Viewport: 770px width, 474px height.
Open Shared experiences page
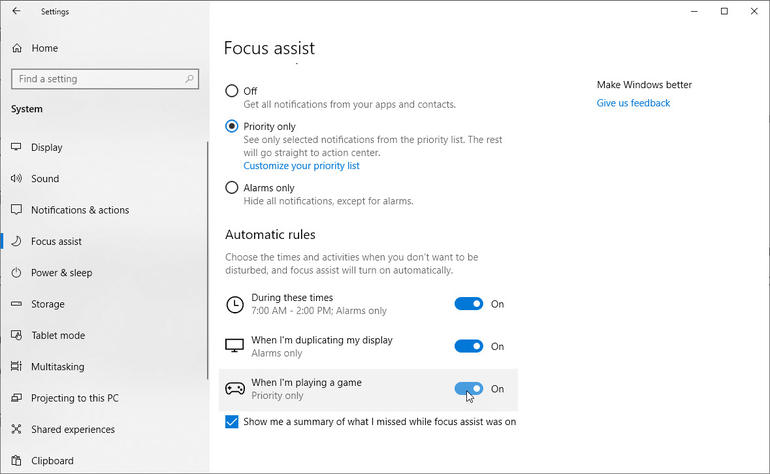104,430
